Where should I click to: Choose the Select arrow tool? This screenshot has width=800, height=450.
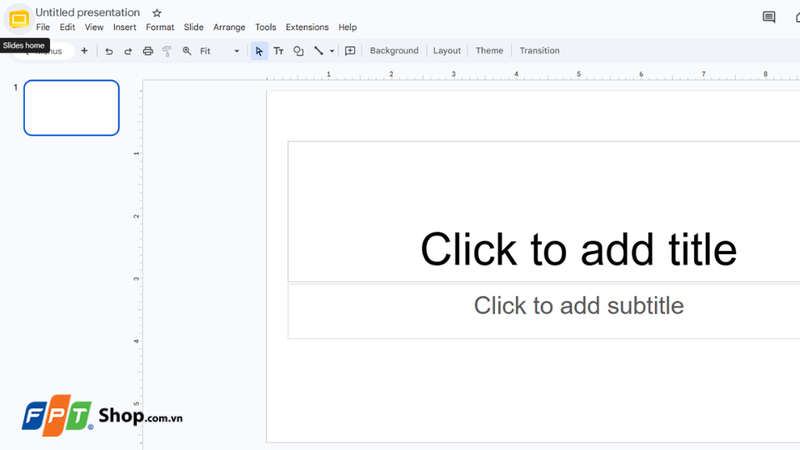tap(259, 51)
